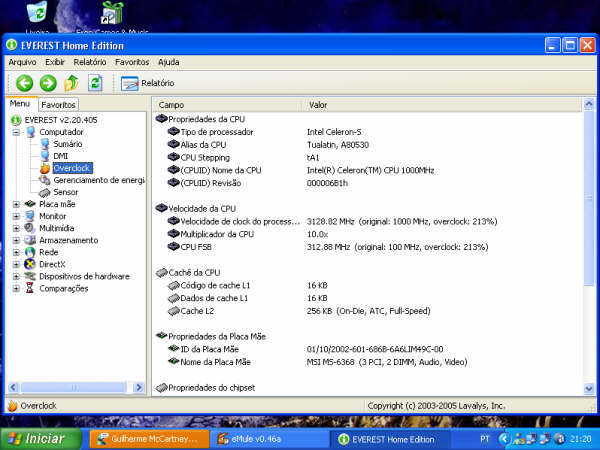Screen dimensions: 600x450
Task: Click the green Forward arrow toolbar icon
Action: 48,83
